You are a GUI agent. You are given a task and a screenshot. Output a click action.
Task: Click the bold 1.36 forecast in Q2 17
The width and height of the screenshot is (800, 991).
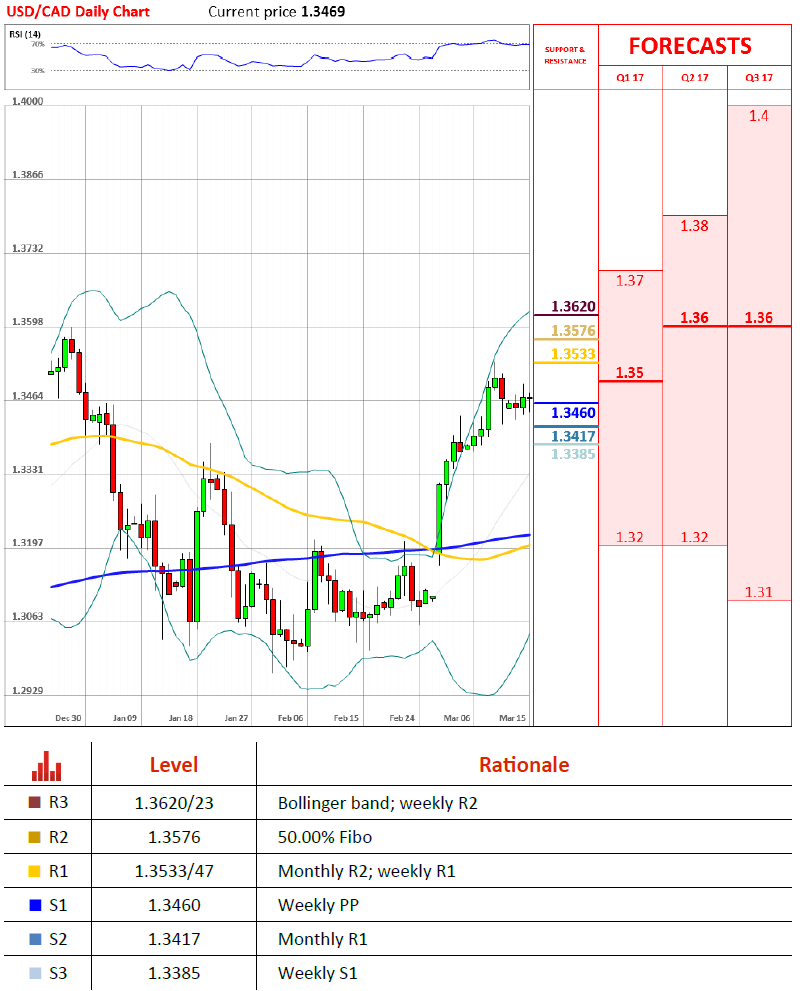(x=694, y=318)
